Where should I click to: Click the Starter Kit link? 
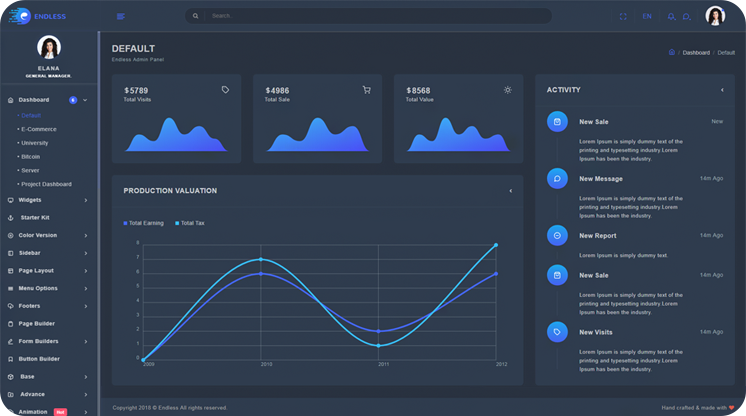coord(35,217)
